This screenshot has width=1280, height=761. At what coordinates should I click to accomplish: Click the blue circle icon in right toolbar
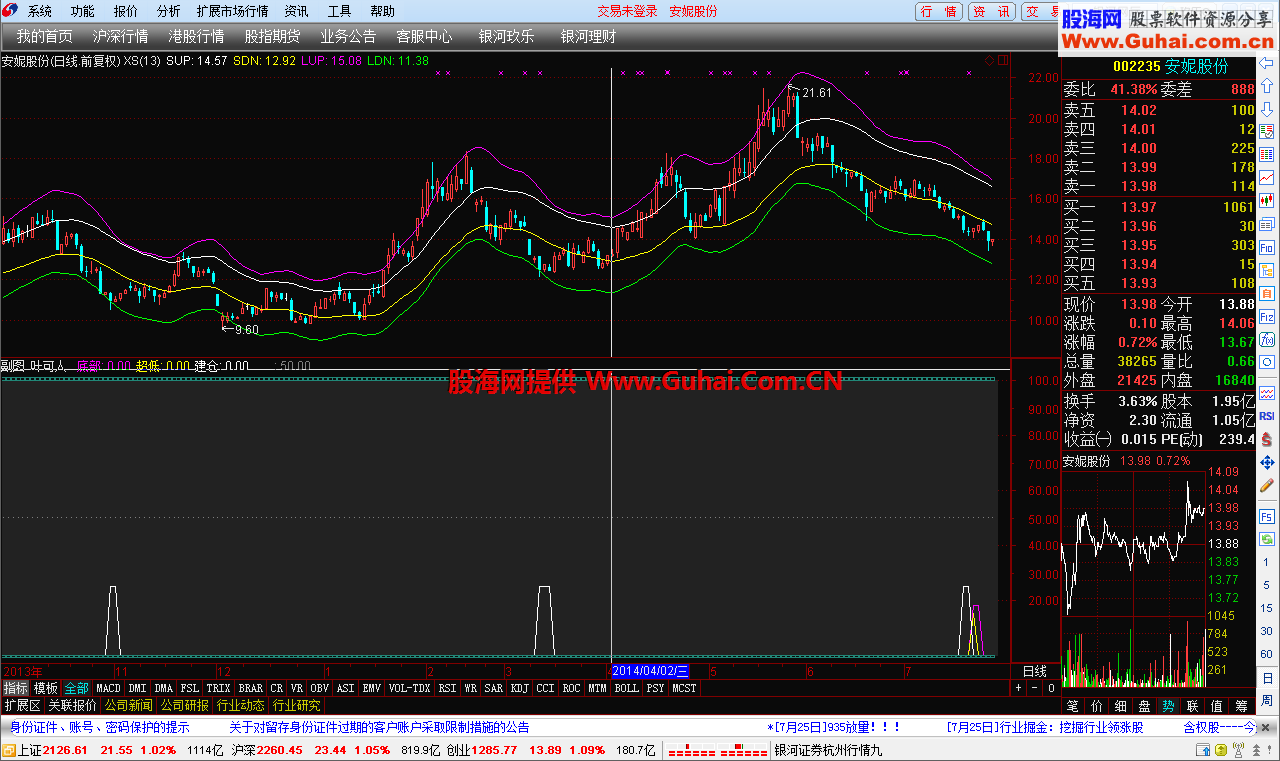click(1267, 361)
